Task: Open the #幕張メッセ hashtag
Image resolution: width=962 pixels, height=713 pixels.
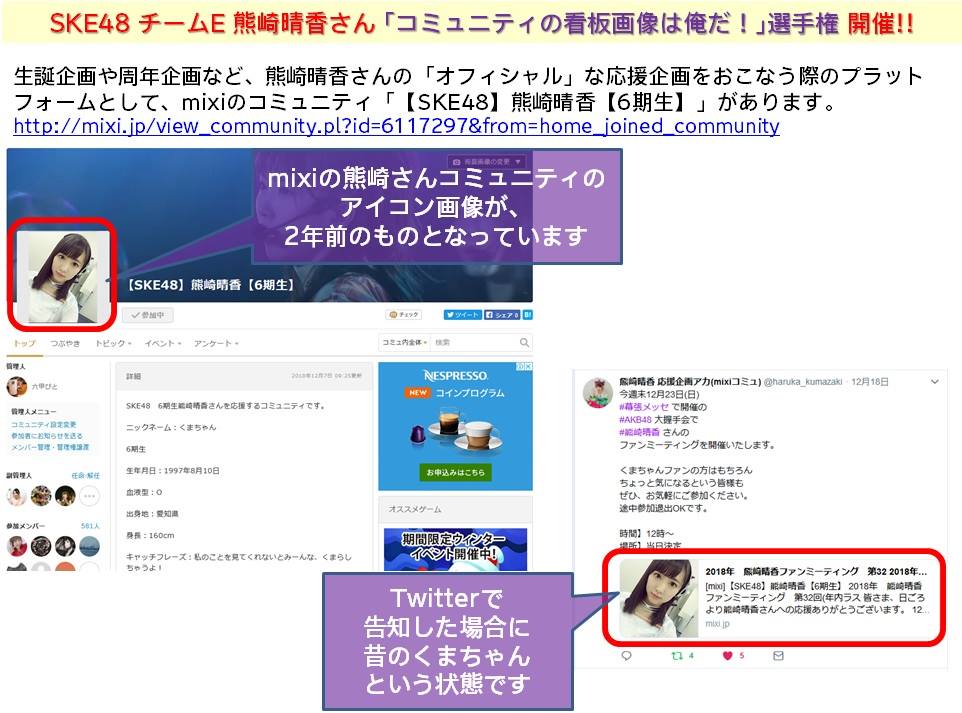Action: pyautogui.click(x=644, y=407)
